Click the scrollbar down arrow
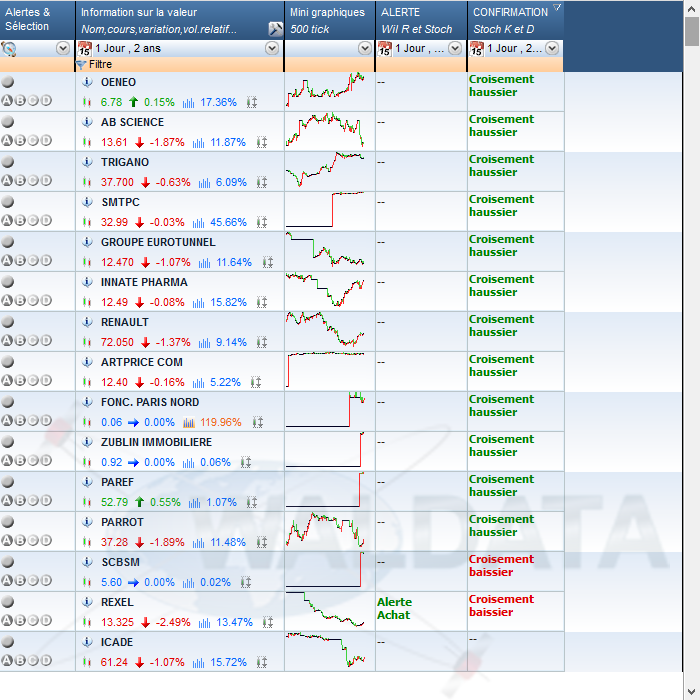This screenshot has height=700, width=700. click(x=692, y=692)
